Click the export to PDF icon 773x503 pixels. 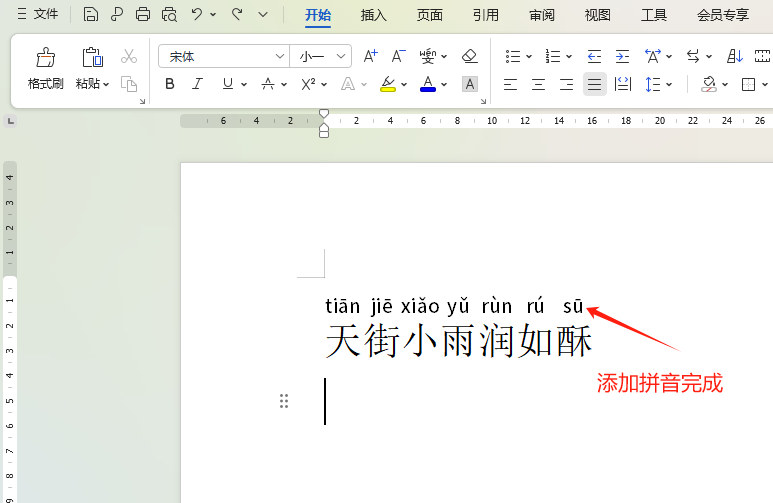(x=117, y=14)
